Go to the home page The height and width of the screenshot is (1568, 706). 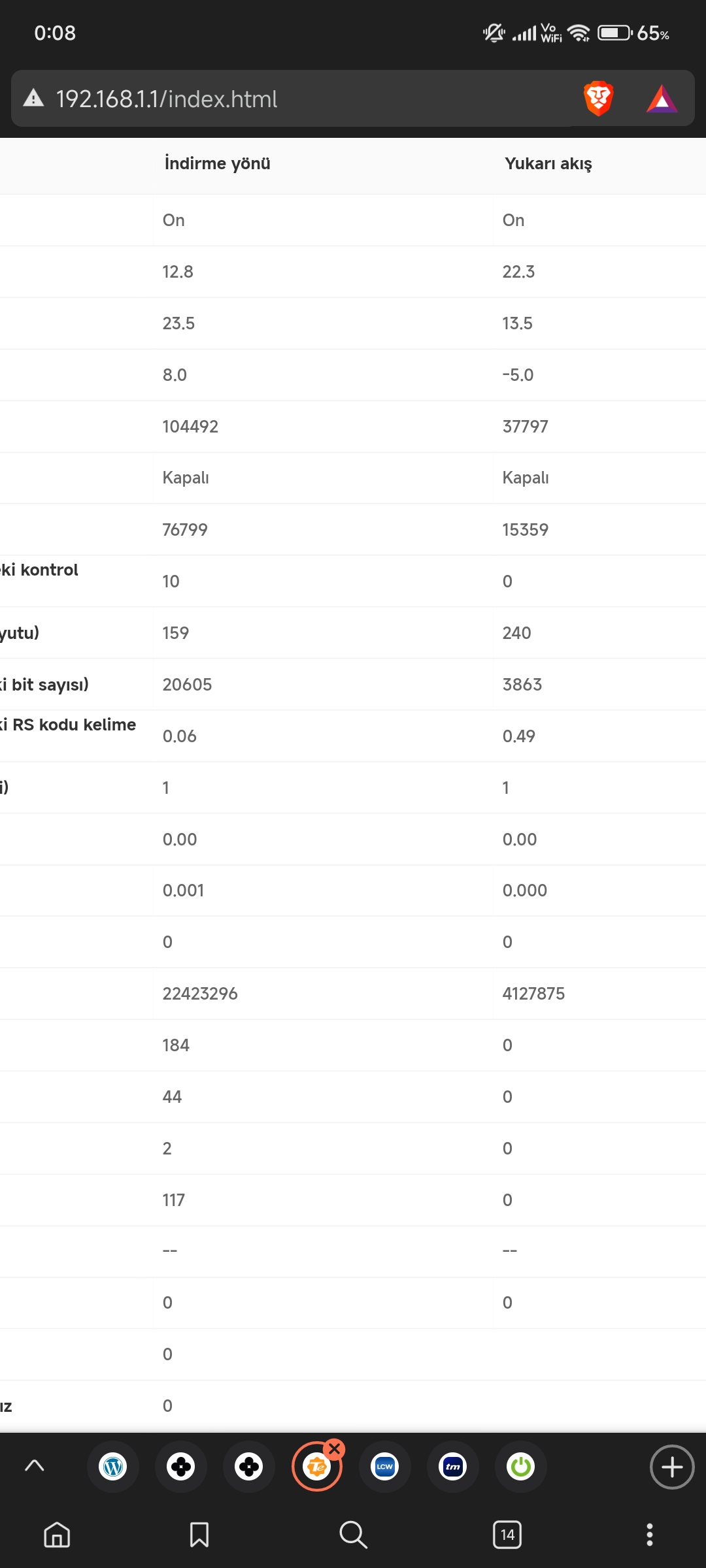(x=57, y=1535)
